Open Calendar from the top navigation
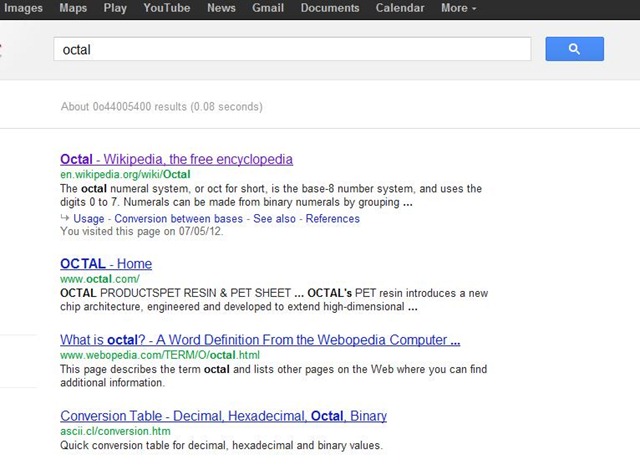The height and width of the screenshot is (470, 640). click(x=399, y=8)
